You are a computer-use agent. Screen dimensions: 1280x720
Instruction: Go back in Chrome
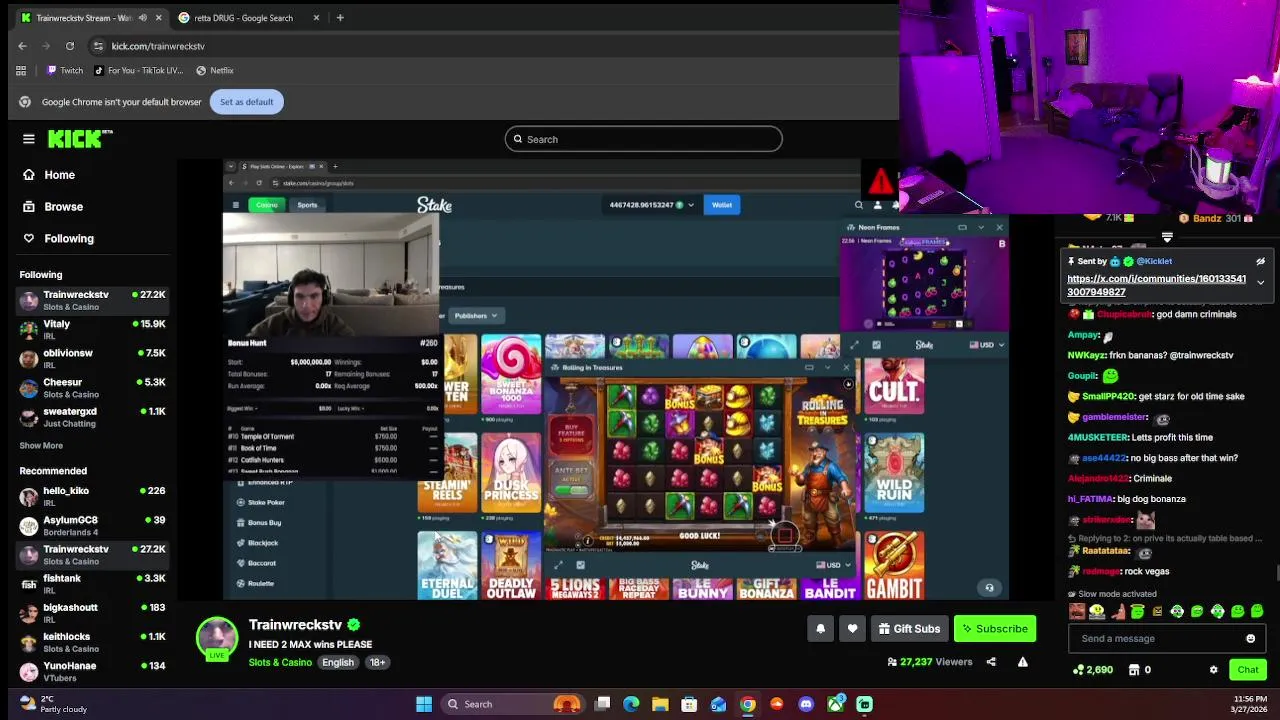coord(22,46)
